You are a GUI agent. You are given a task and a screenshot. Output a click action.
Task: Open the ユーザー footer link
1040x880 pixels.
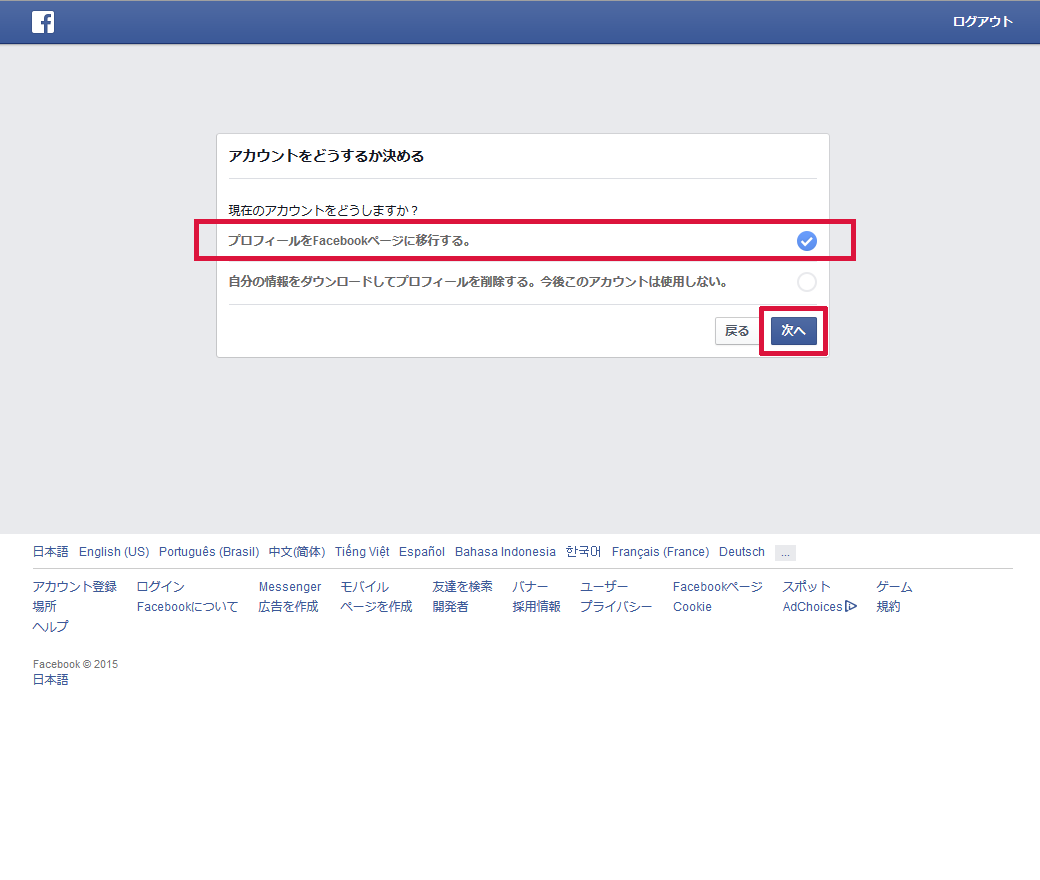pos(604,587)
